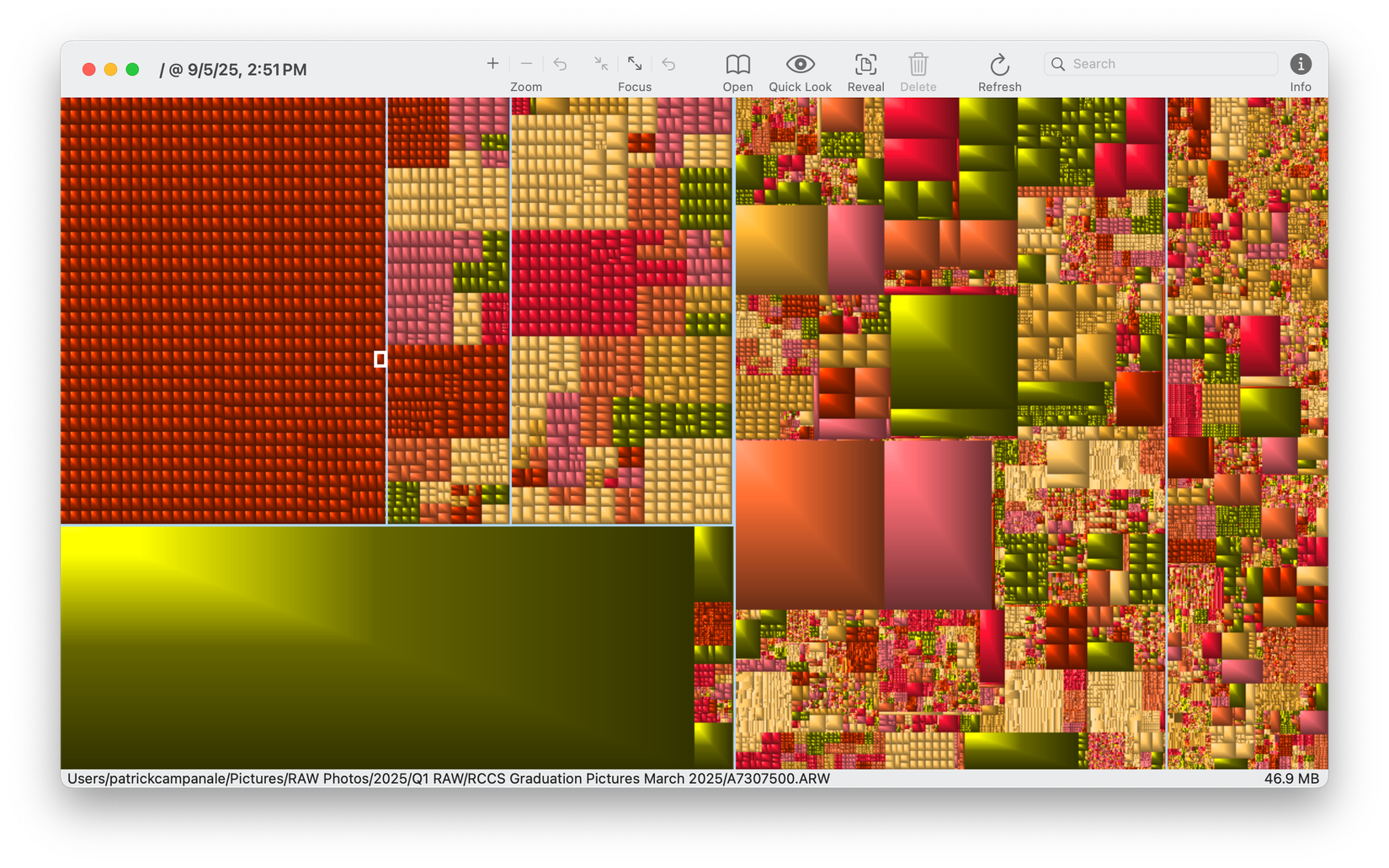This screenshot has height=868, width=1389.
Task: Refresh the disk scan
Action: pos(999,64)
